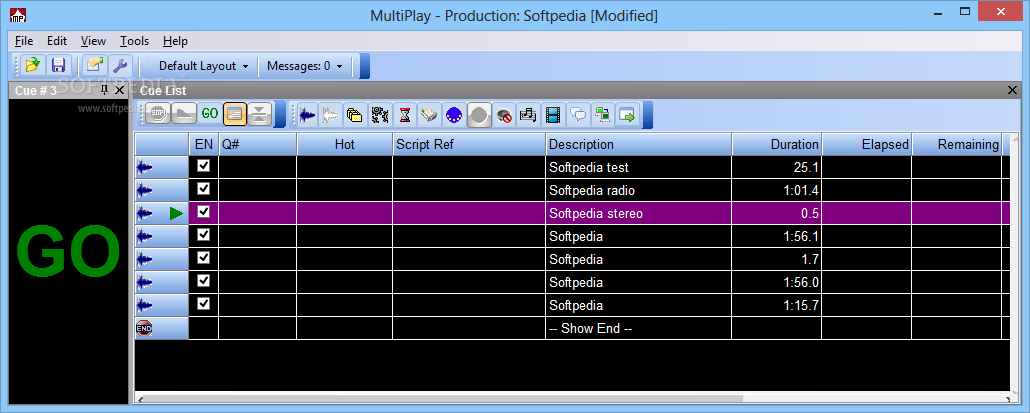This screenshot has height=413, width=1030.
Task: Click the 25.1 duration cell
Action: click(x=777, y=167)
